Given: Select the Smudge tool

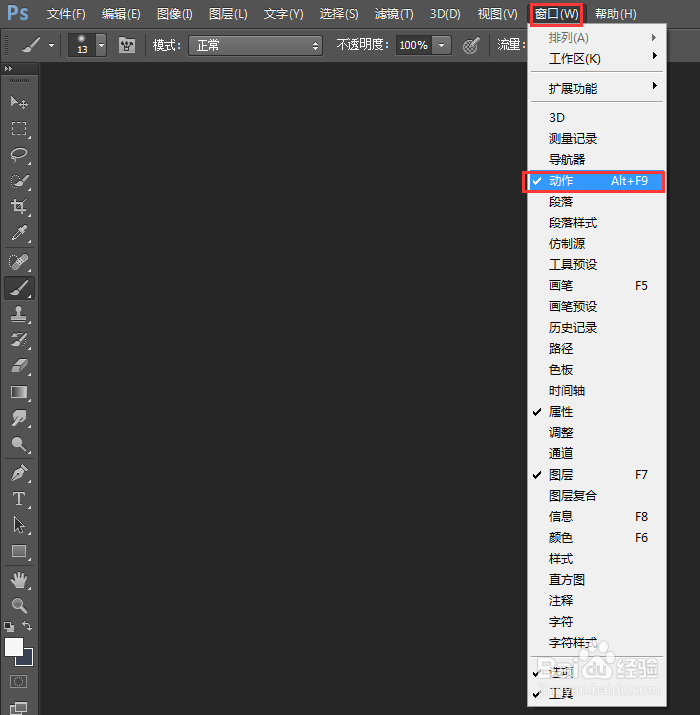Looking at the screenshot, I should point(19,418).
